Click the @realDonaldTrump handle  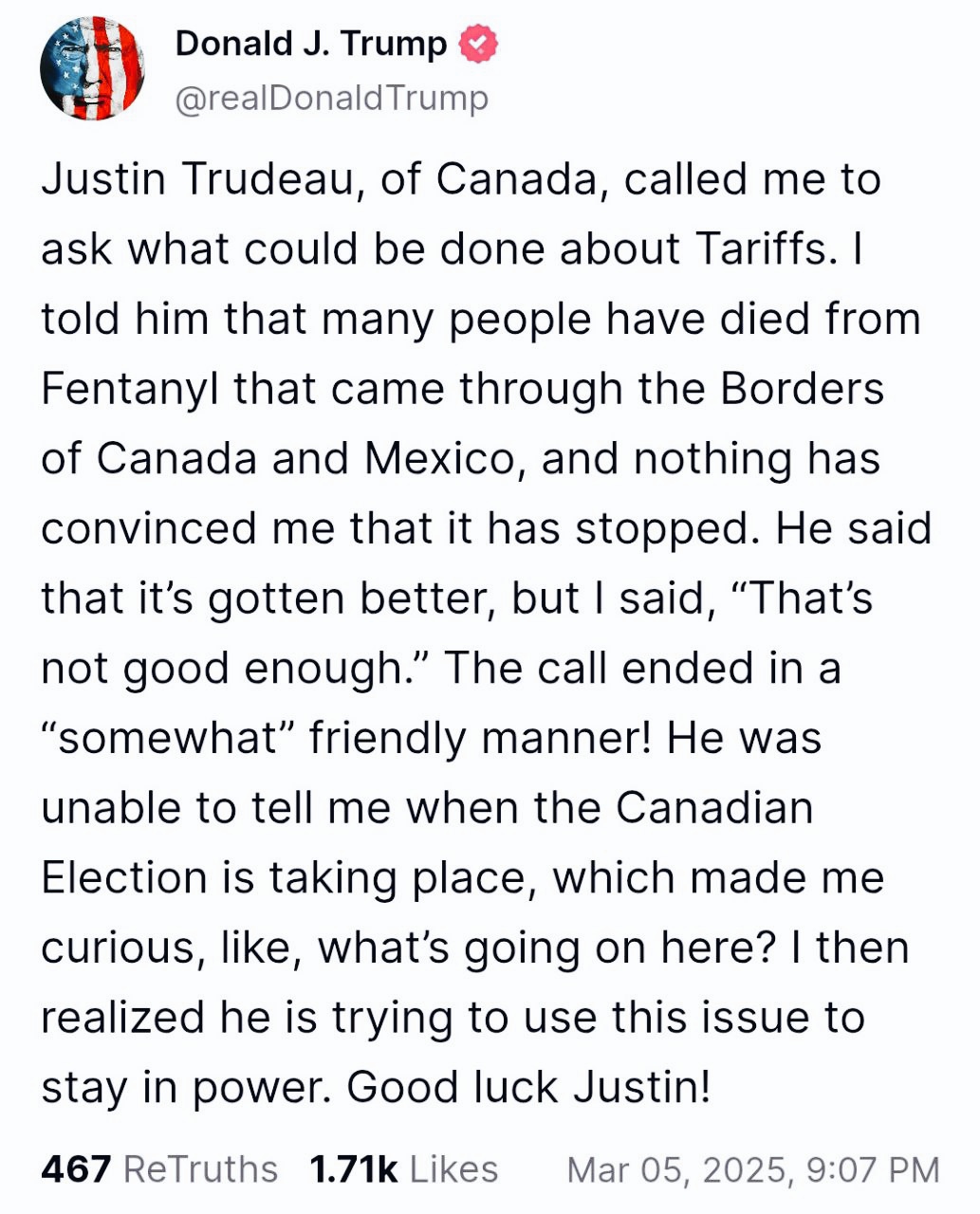332,98
